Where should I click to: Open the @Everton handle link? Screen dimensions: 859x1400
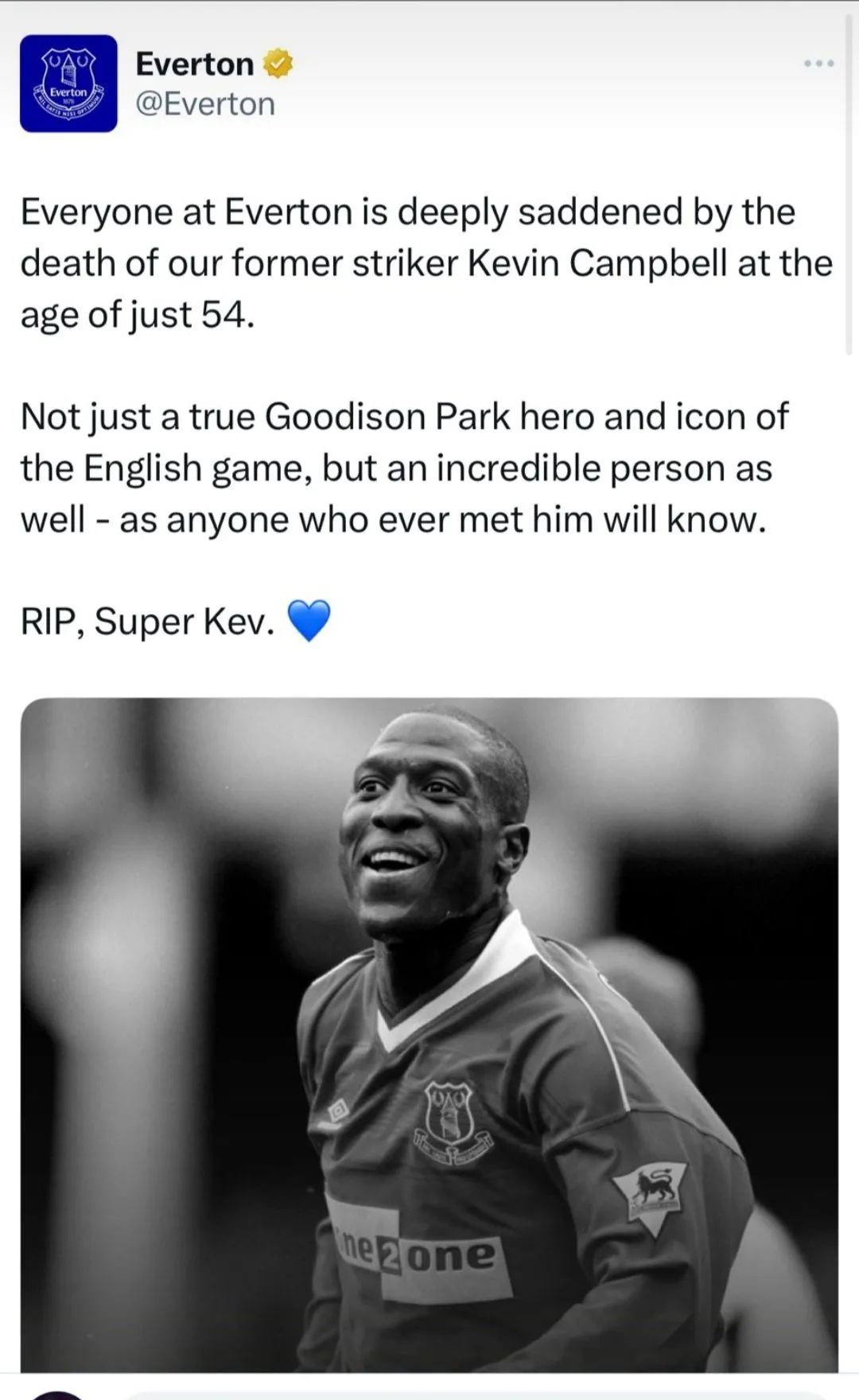coord(205,104)
